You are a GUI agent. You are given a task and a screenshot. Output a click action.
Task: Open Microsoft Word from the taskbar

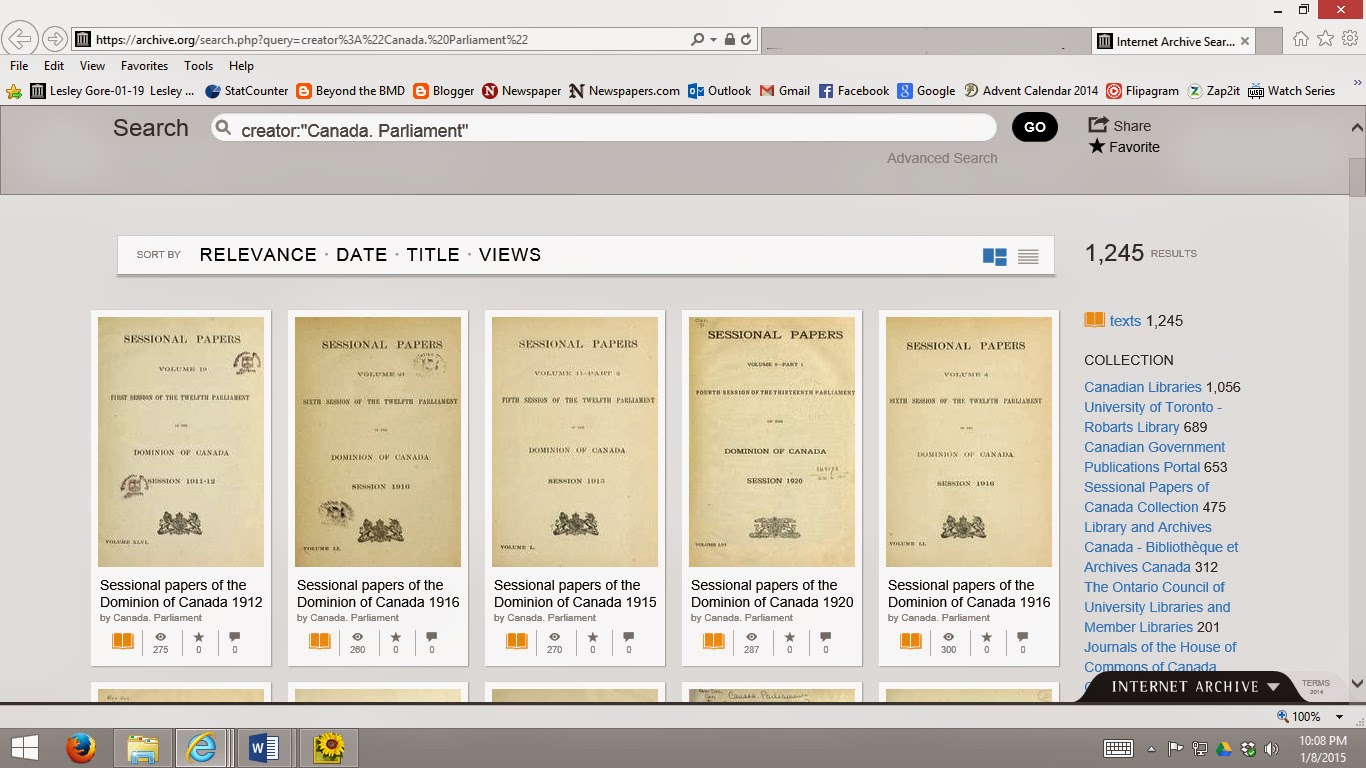coord(264,747)
